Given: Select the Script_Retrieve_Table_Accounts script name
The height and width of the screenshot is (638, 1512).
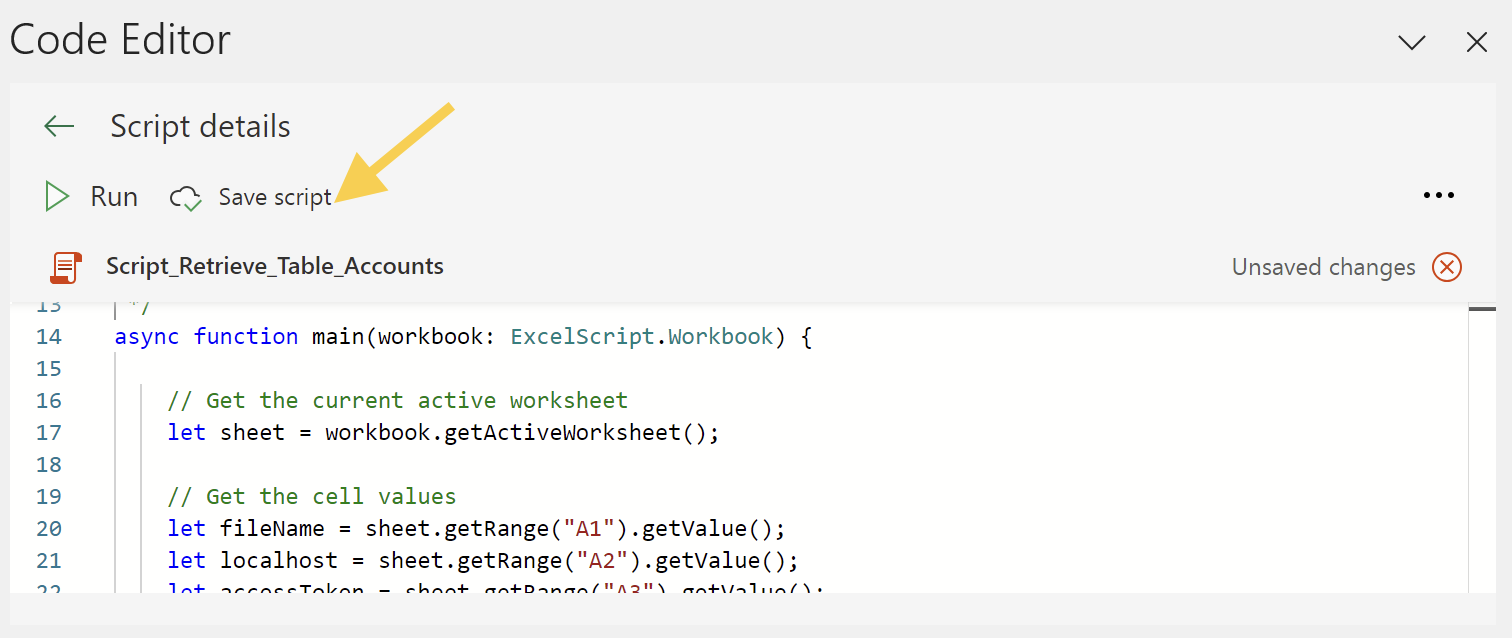Looking at the screenshot, I should pos(275,266).
